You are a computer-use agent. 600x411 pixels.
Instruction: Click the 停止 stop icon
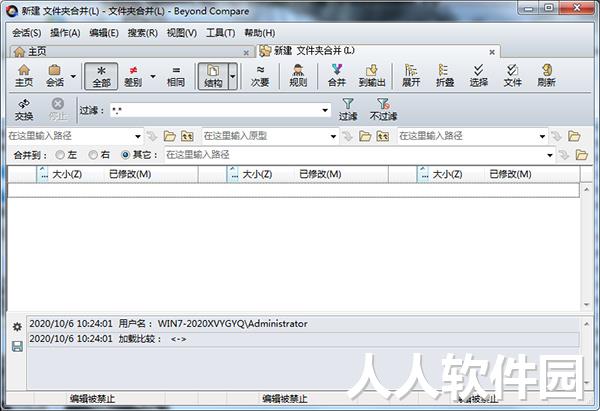58,109
